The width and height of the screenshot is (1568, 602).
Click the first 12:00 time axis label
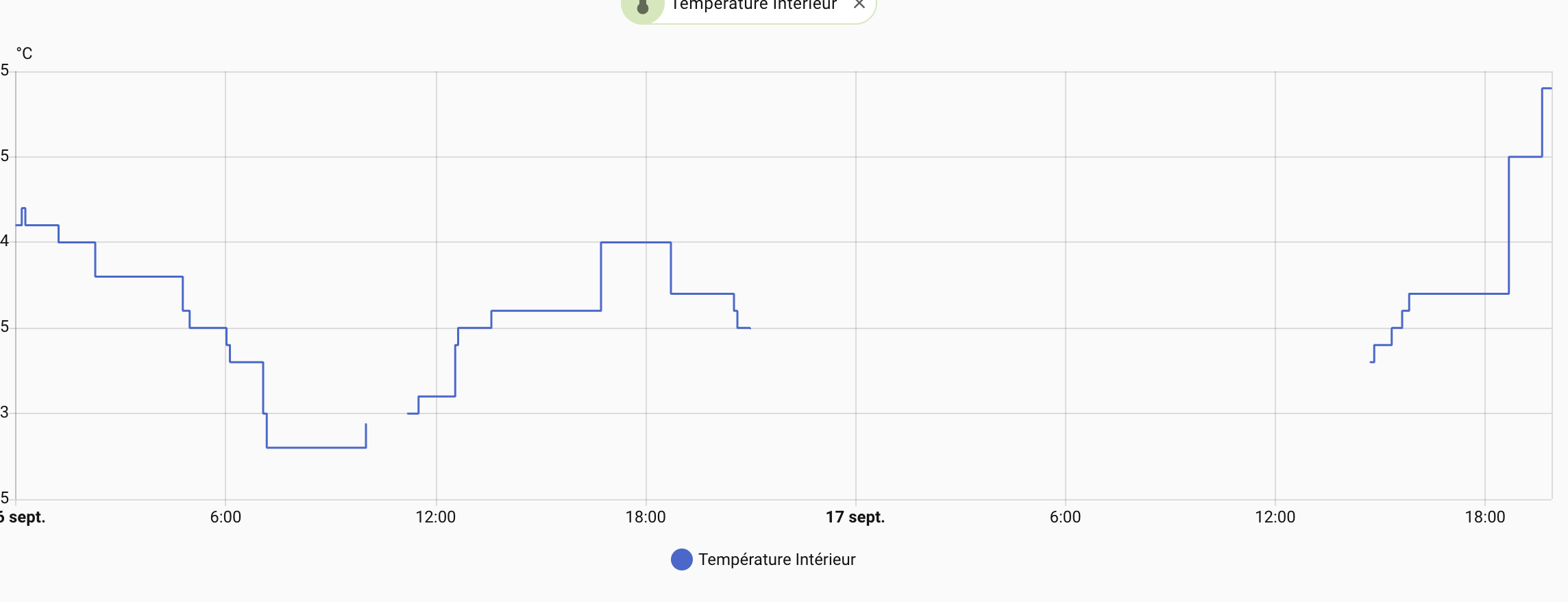[435, 517]
